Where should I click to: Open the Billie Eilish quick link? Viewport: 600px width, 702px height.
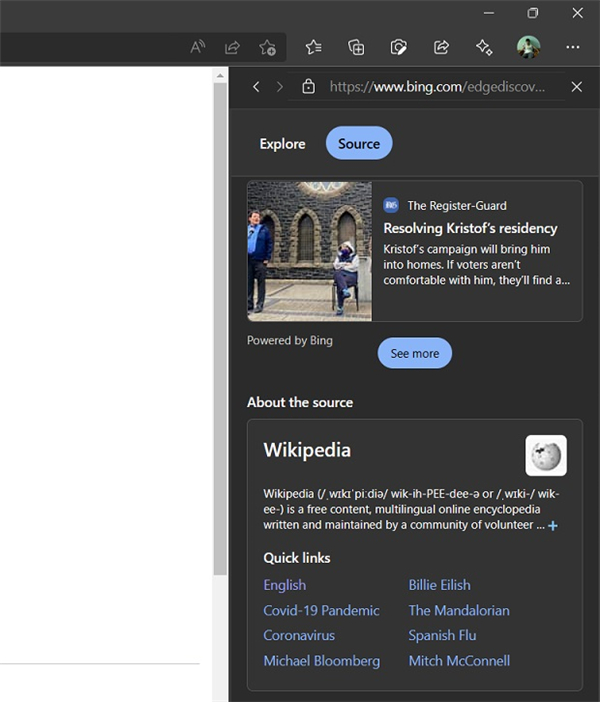pyautogui.click(x=439, y=585)
